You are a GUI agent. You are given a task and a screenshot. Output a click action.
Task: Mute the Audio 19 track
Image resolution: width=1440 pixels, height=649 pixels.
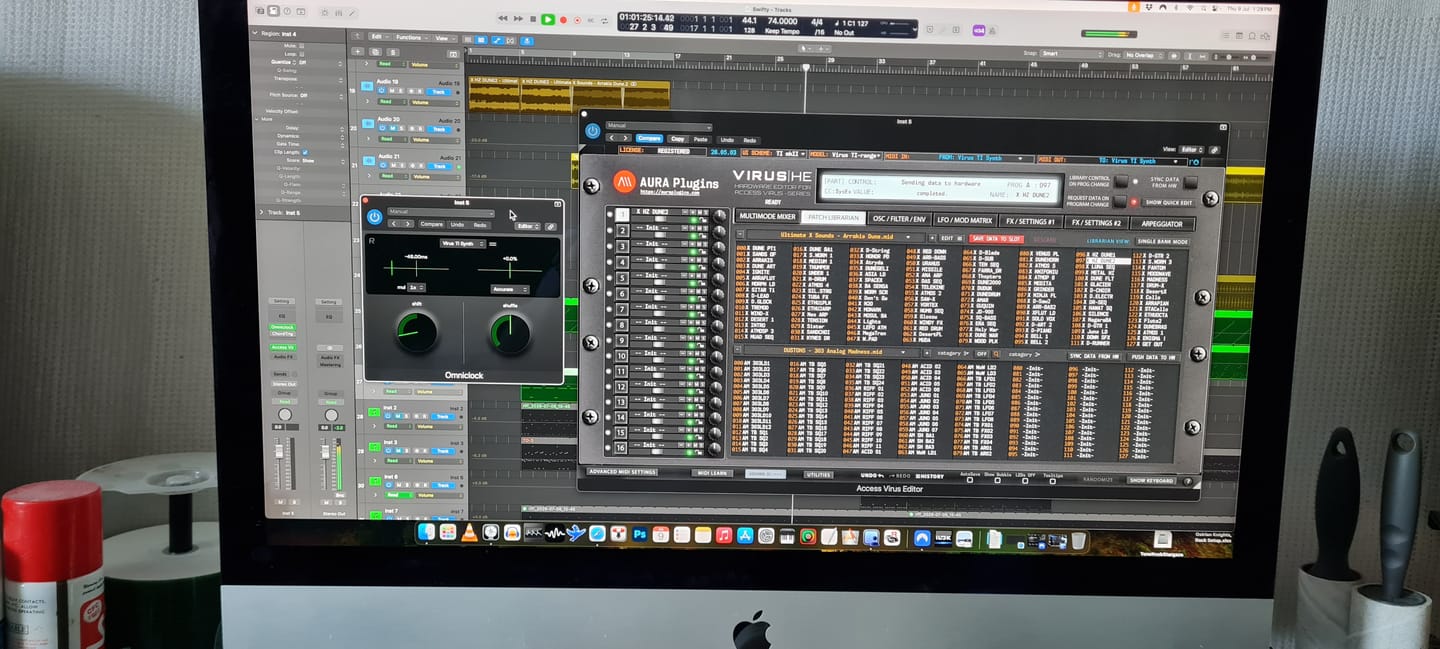pyautogui.click(x=393, y=91)
